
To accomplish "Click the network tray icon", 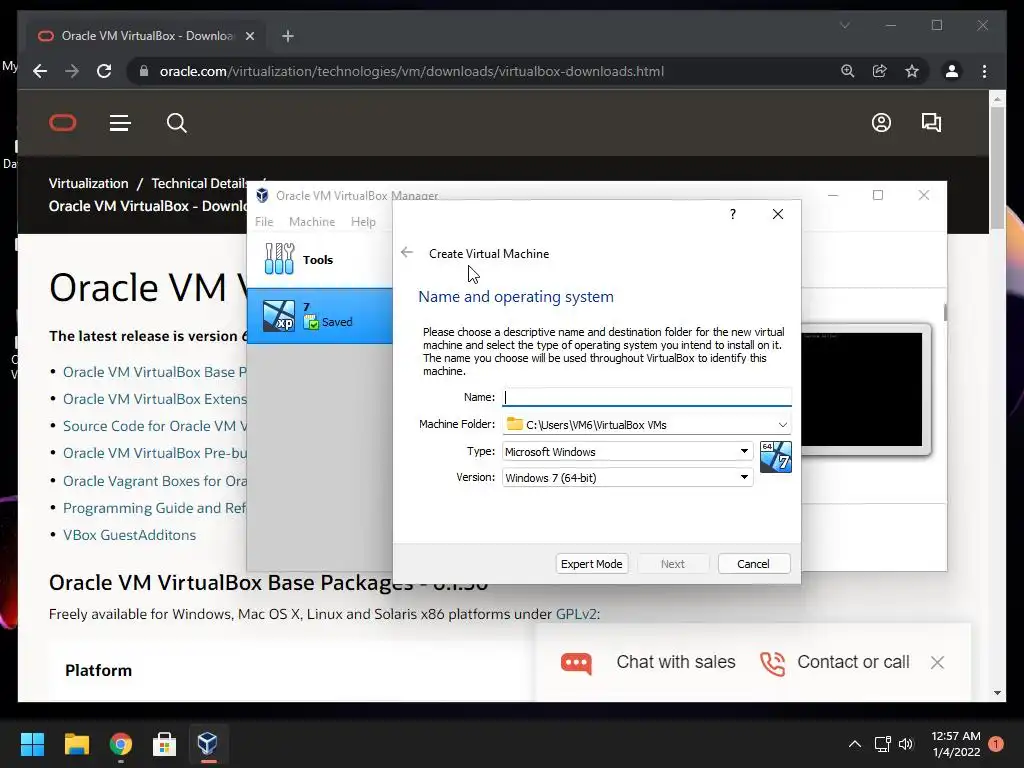I will coord(882,744).
